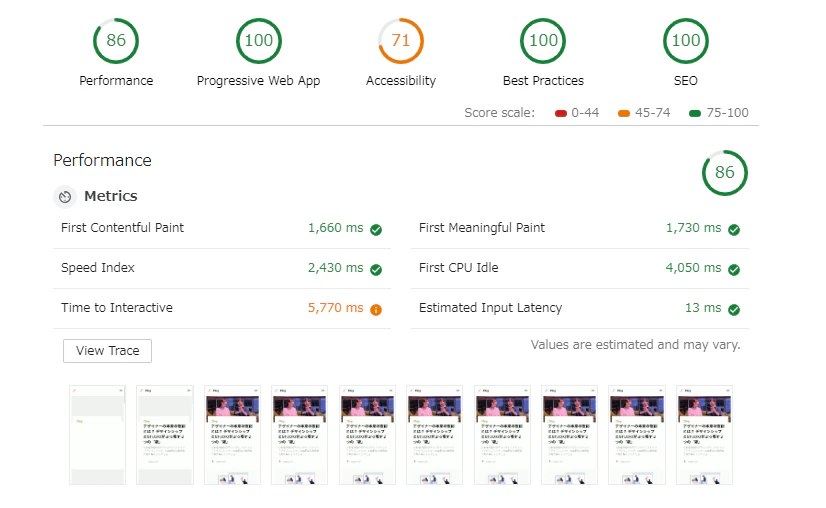Jump to Accessibility category label
Screen dimensions: 826x508
pos(401,81)
